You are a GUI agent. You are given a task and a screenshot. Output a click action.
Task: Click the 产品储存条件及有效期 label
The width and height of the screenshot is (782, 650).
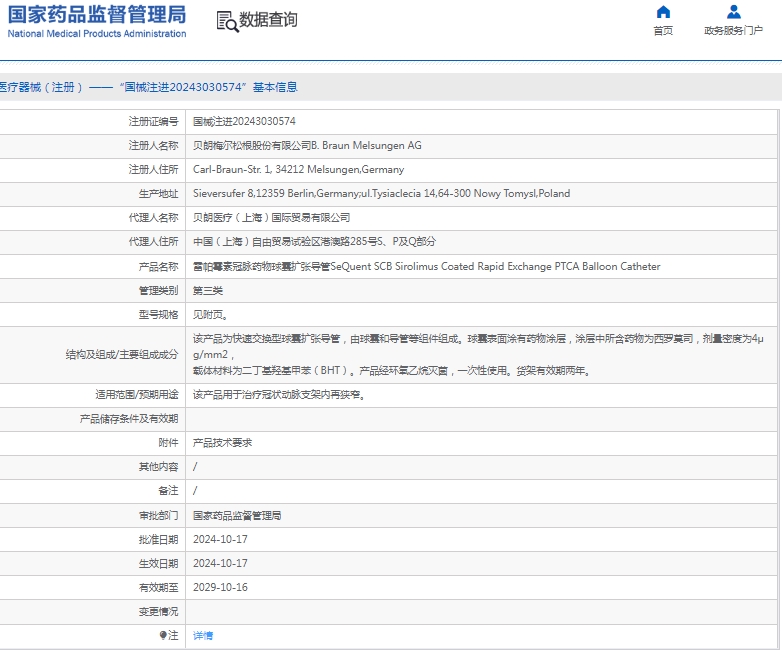pyautogui.click(x=129, y=419)
